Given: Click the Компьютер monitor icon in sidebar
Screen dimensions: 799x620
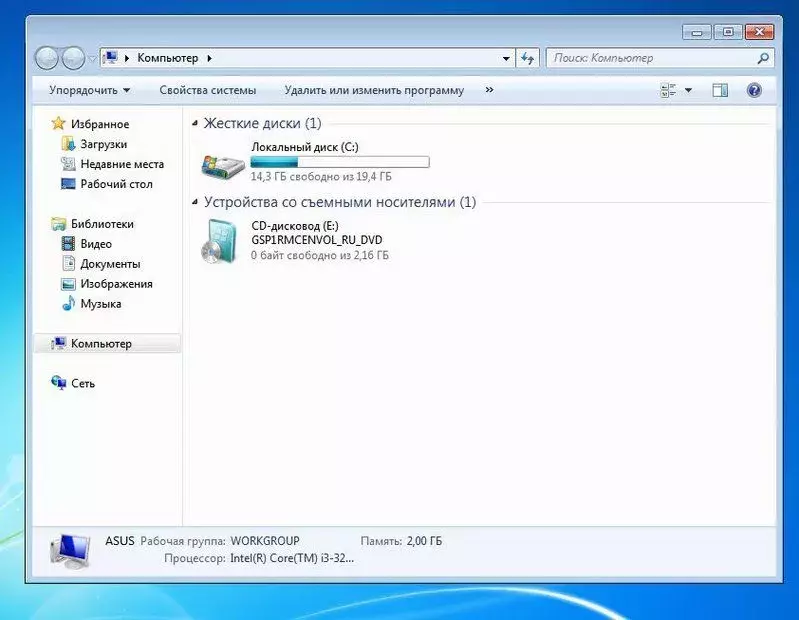Looking at the screenshot, I should point(59,343).
